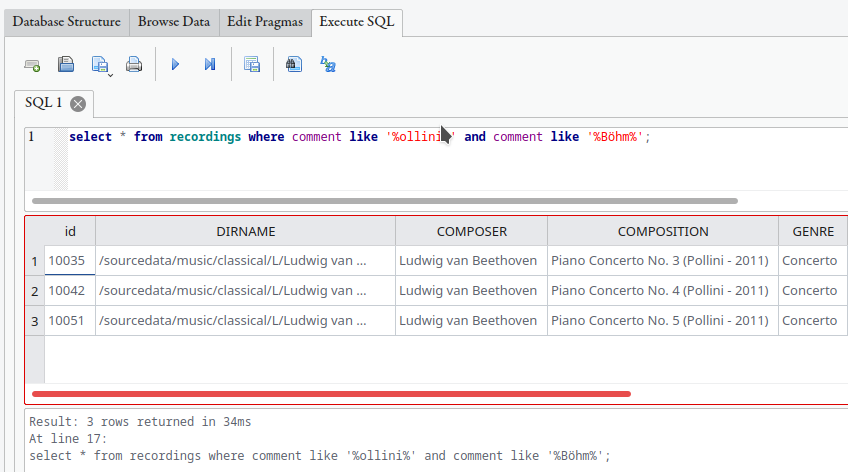
Task: Click the DIRNAME column header
Action: click(x=245, y=231)
